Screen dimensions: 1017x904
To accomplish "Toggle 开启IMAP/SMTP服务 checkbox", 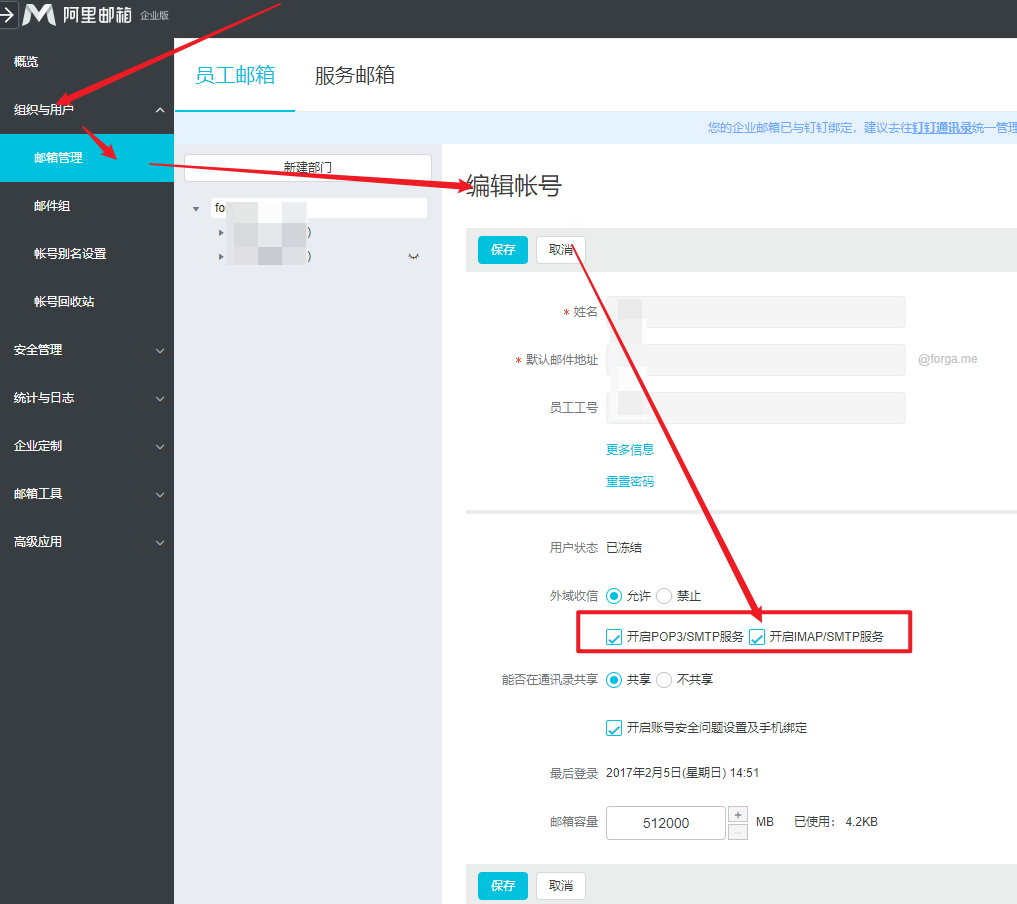I will pyautogui.click(x=757, y=637).
